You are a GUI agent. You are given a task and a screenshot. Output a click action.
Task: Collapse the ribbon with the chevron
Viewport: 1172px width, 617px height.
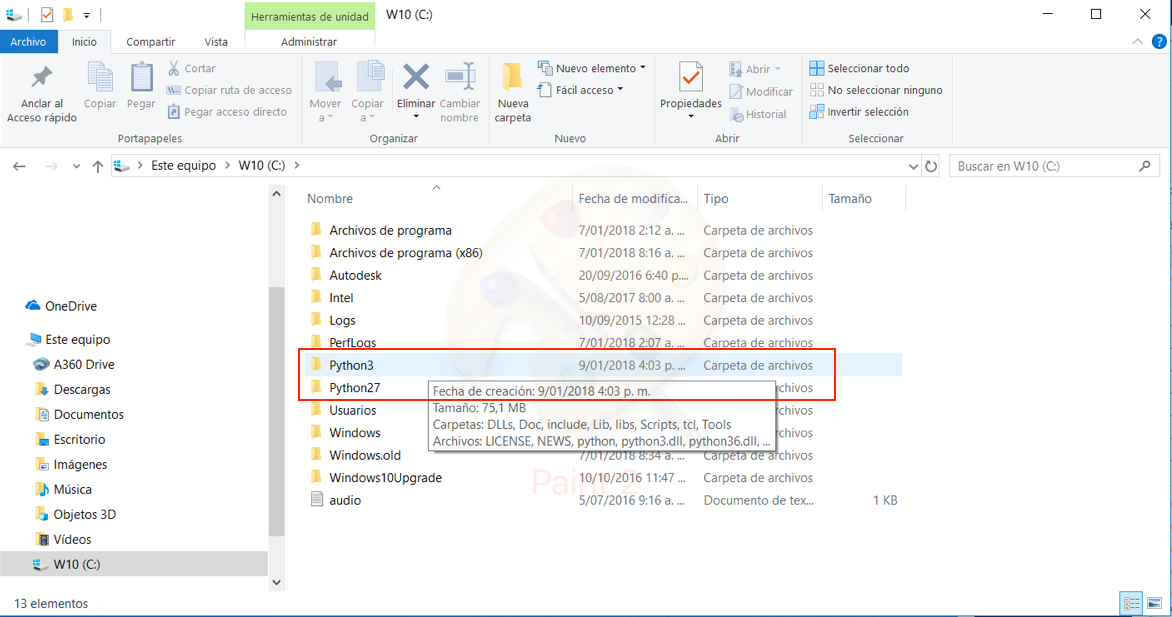coord(1138,42)
